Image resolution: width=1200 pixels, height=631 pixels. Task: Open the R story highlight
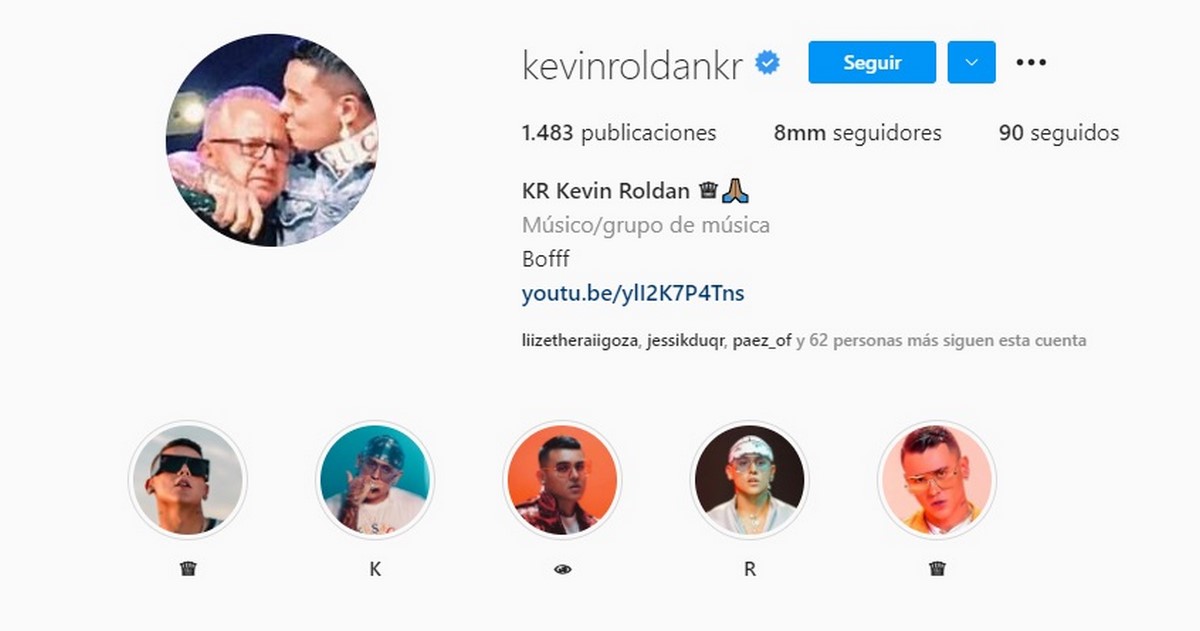pos(749,480)
